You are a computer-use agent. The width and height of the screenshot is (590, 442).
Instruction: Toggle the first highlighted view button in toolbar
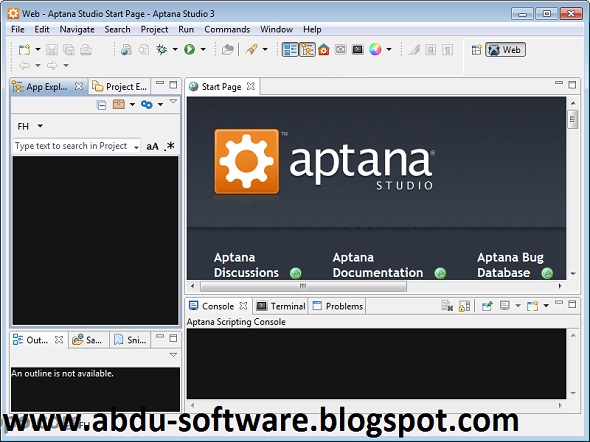290,49
